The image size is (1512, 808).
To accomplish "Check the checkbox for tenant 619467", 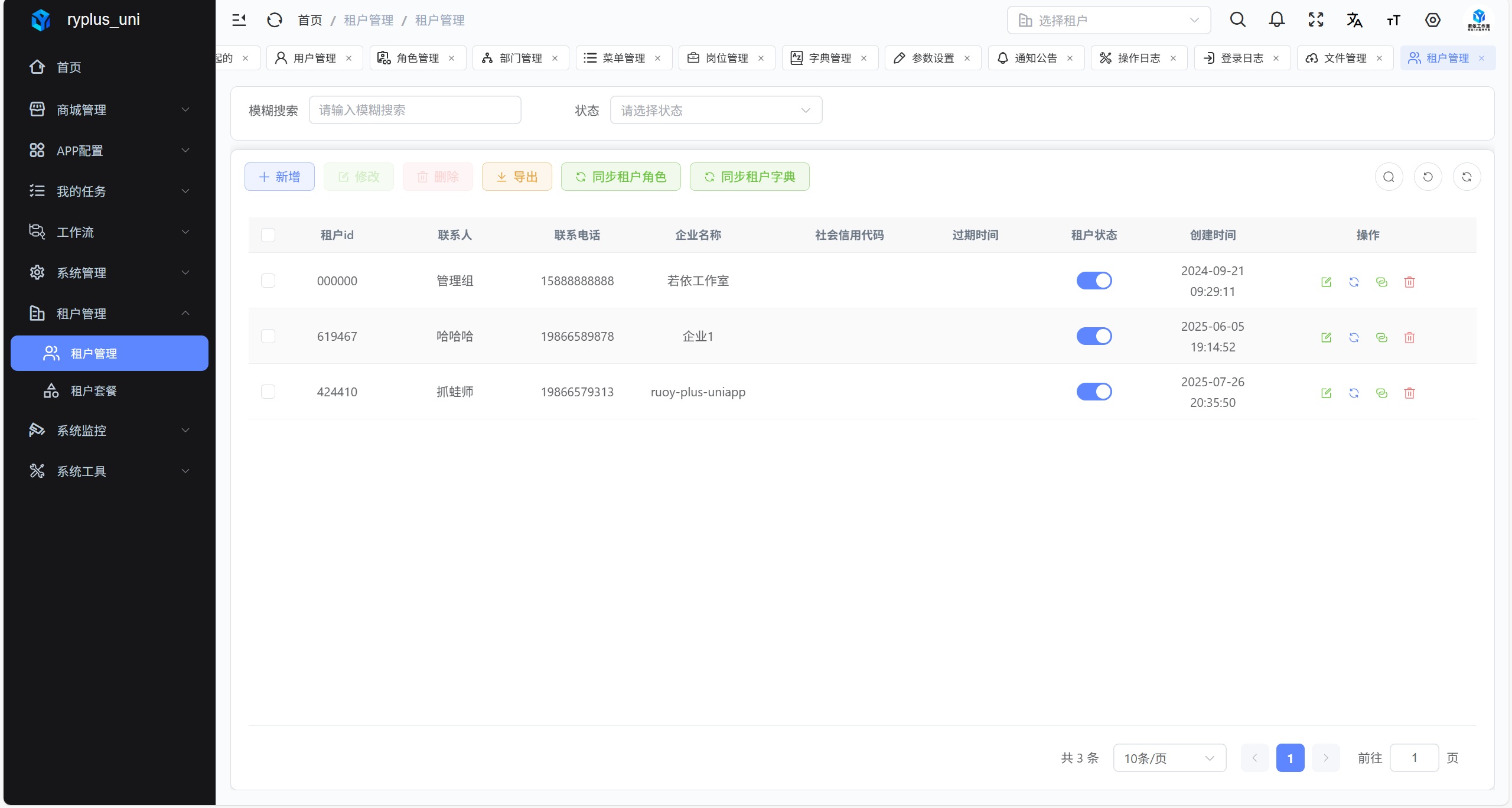I will [x=268, y=336].
